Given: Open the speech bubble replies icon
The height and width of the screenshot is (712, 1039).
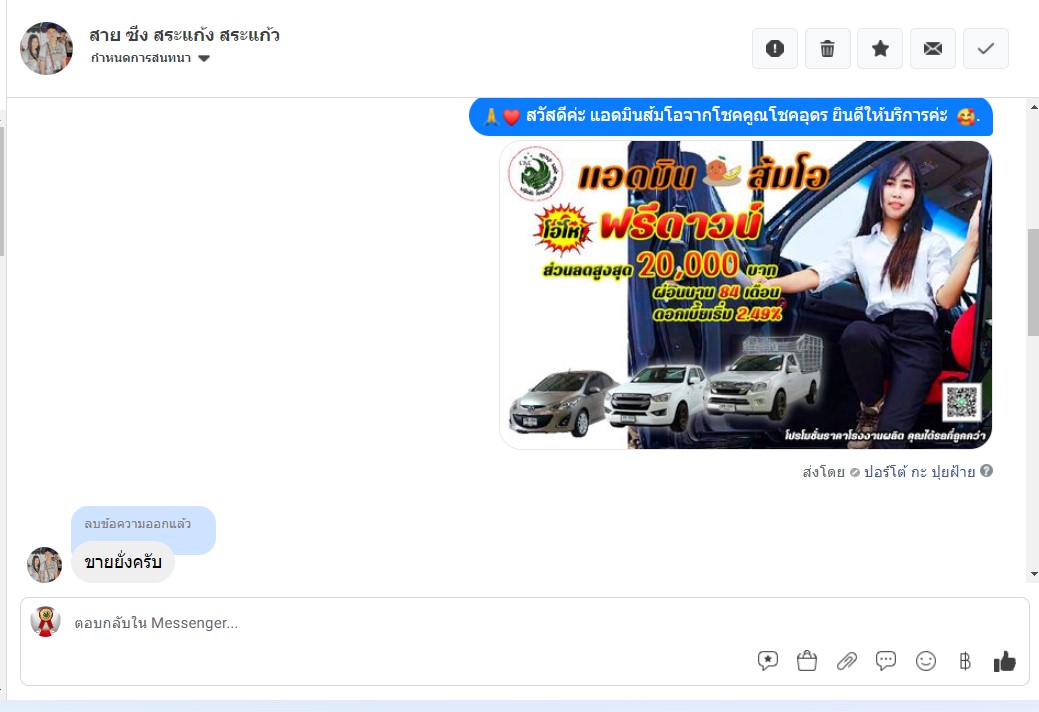Looking at the screenshot, I should pos(886,660).
